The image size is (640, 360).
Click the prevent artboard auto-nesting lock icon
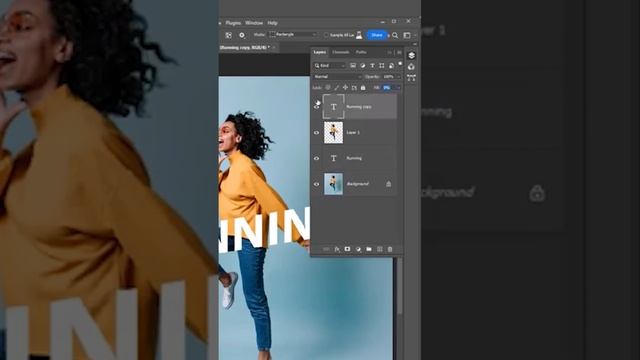pyautogui.click(x=354, y=87)
